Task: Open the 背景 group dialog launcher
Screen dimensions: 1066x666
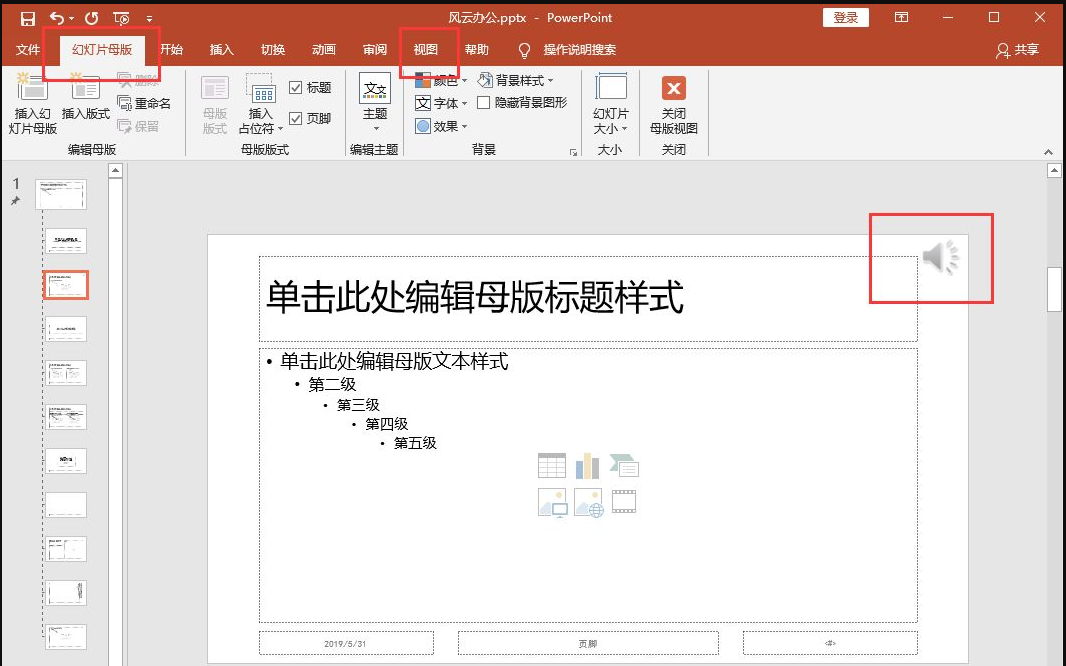Action: [573, 152]
